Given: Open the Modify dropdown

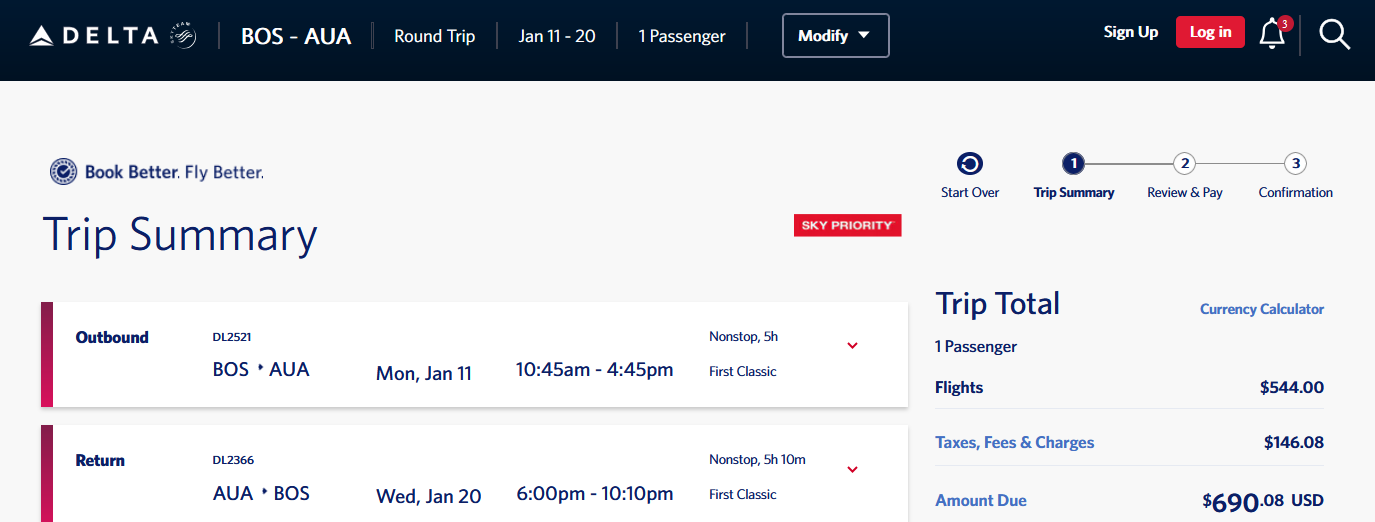Looking at the screenshot, I should tap(835, 36).
